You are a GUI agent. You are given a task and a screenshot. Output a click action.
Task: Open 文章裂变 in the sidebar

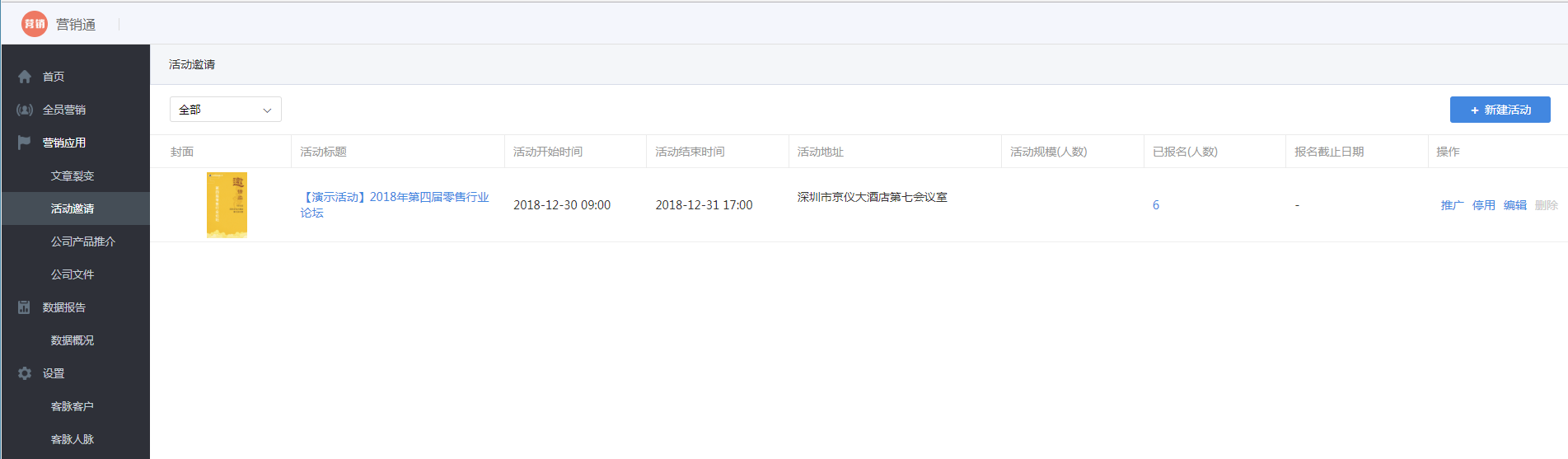click(73, 176)
